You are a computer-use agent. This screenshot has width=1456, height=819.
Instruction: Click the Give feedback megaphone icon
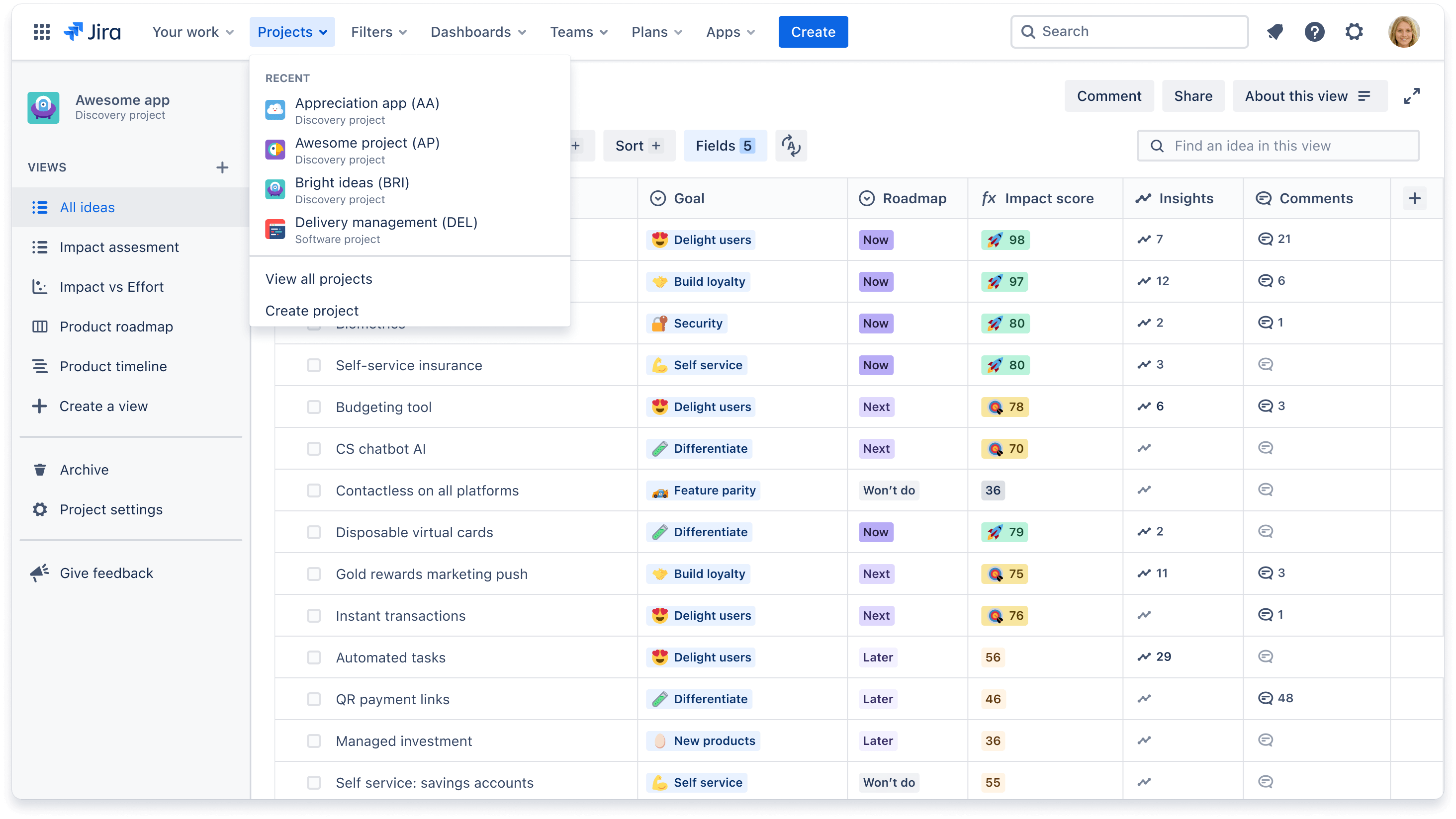pos(38,573)
